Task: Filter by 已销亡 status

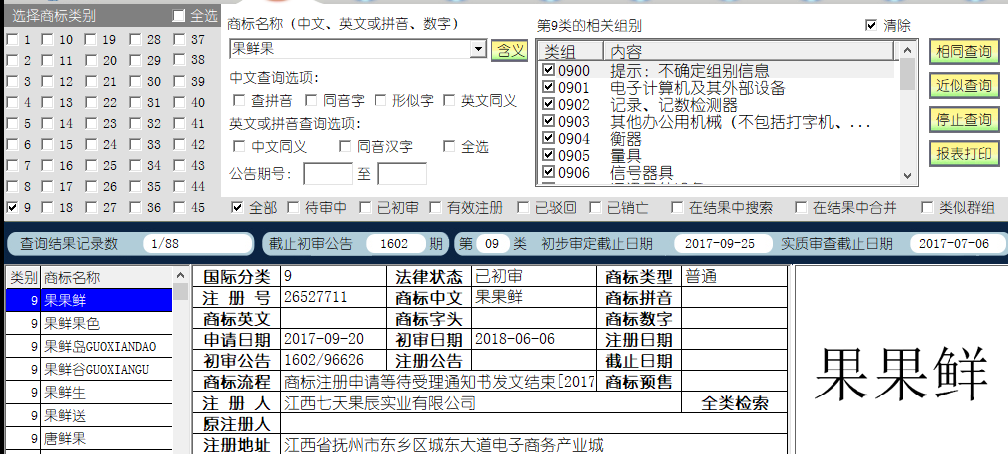Action: 595,208
